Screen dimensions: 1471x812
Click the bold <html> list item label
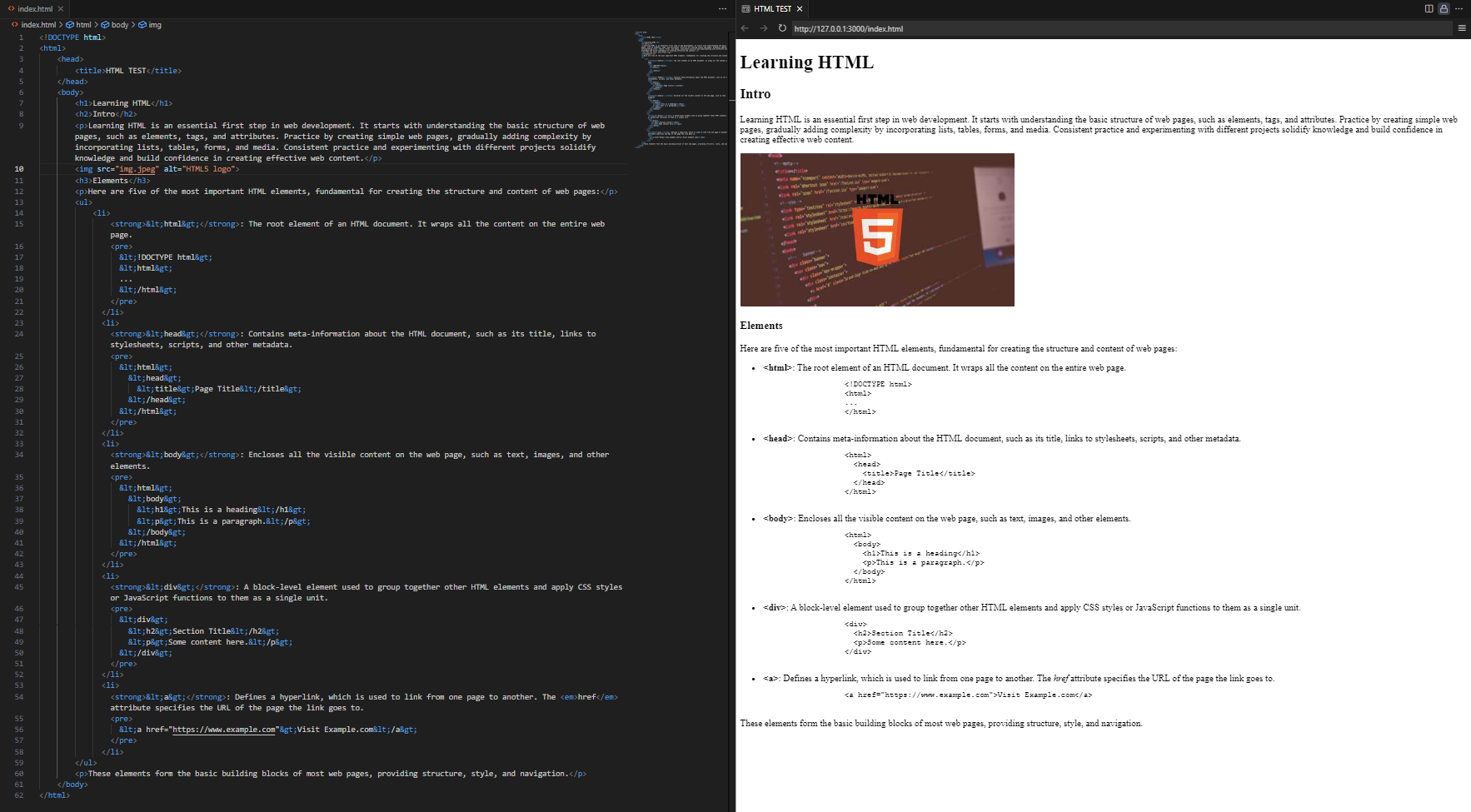pos(778,368)
